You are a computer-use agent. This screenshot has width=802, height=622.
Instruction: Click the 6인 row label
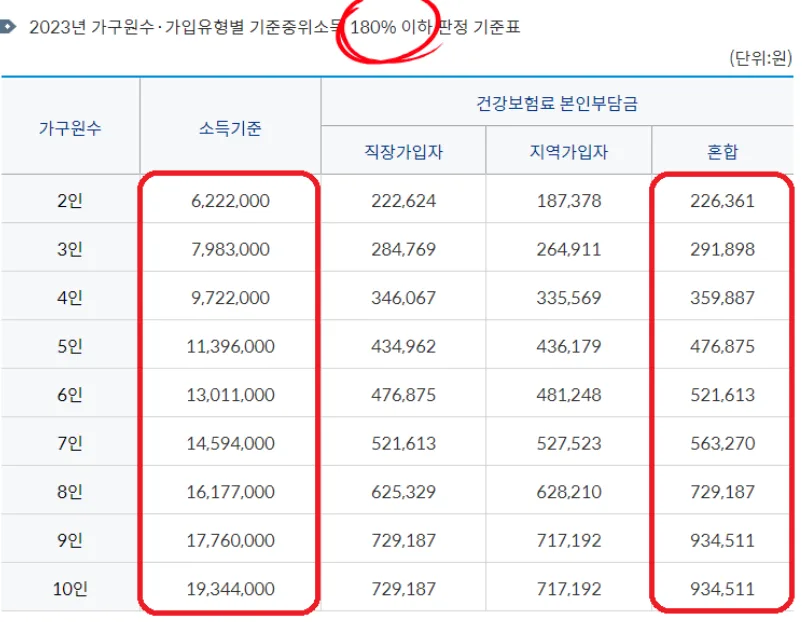(x=70, y=395)
